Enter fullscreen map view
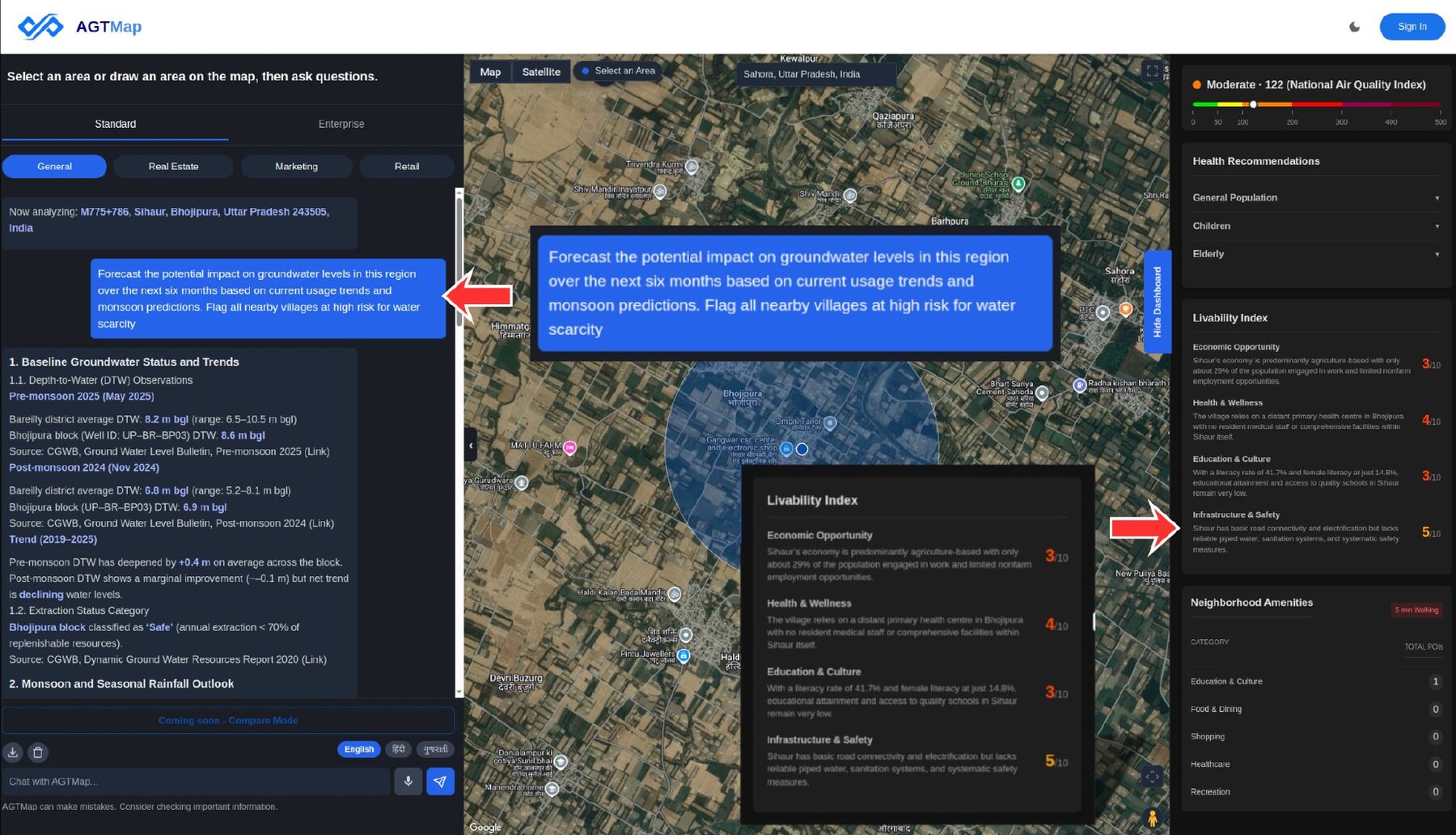This screenshot has width=1456, height=835. tap(1152, 71)
